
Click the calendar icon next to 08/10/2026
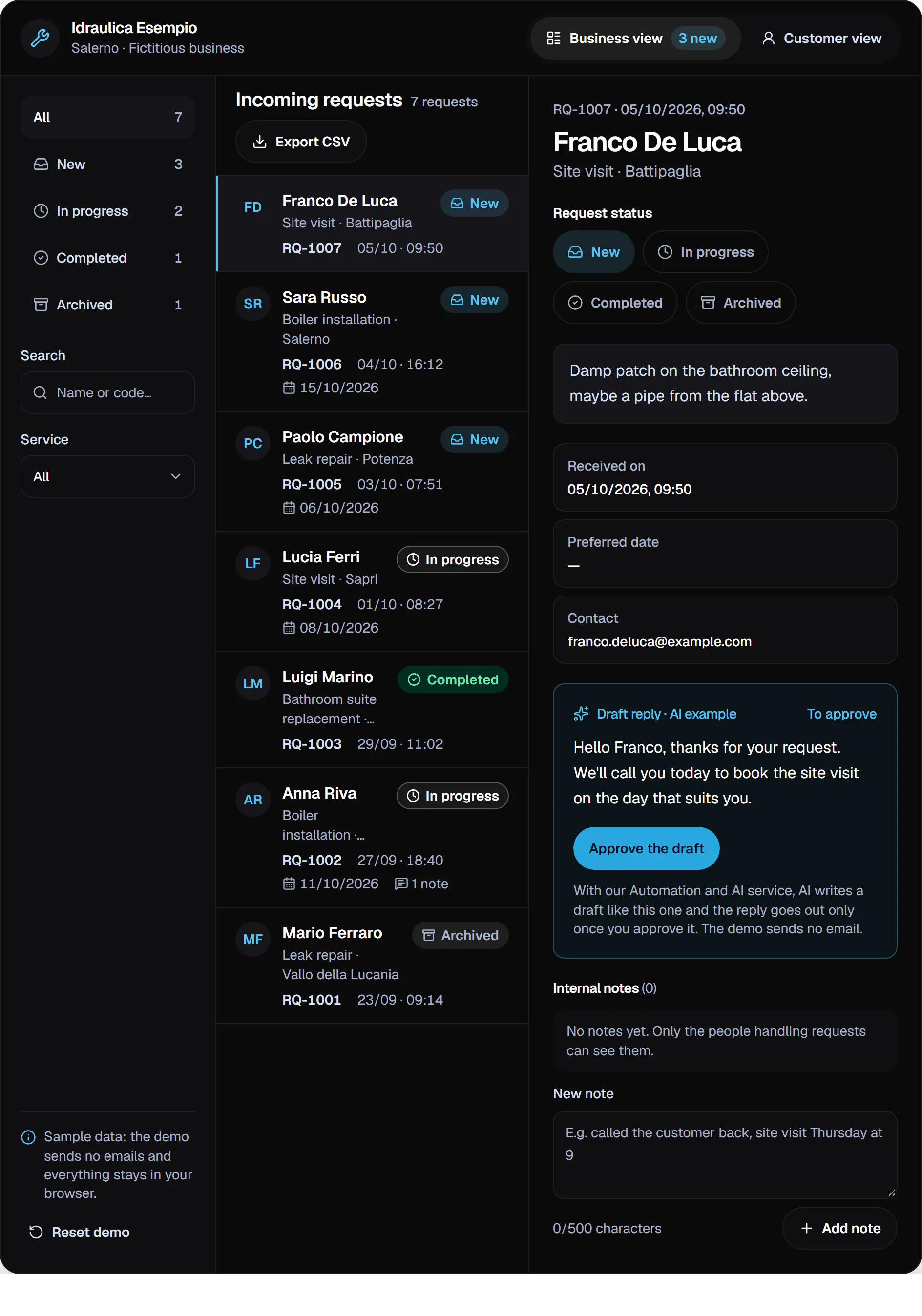[x=289, y=628]
